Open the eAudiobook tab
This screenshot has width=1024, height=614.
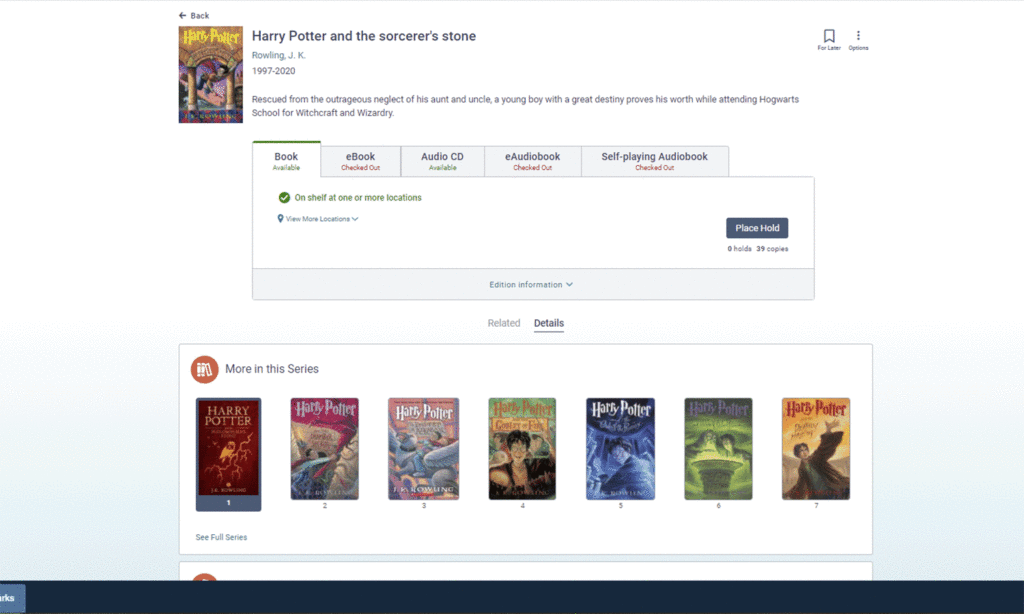(x=532, y=161)
